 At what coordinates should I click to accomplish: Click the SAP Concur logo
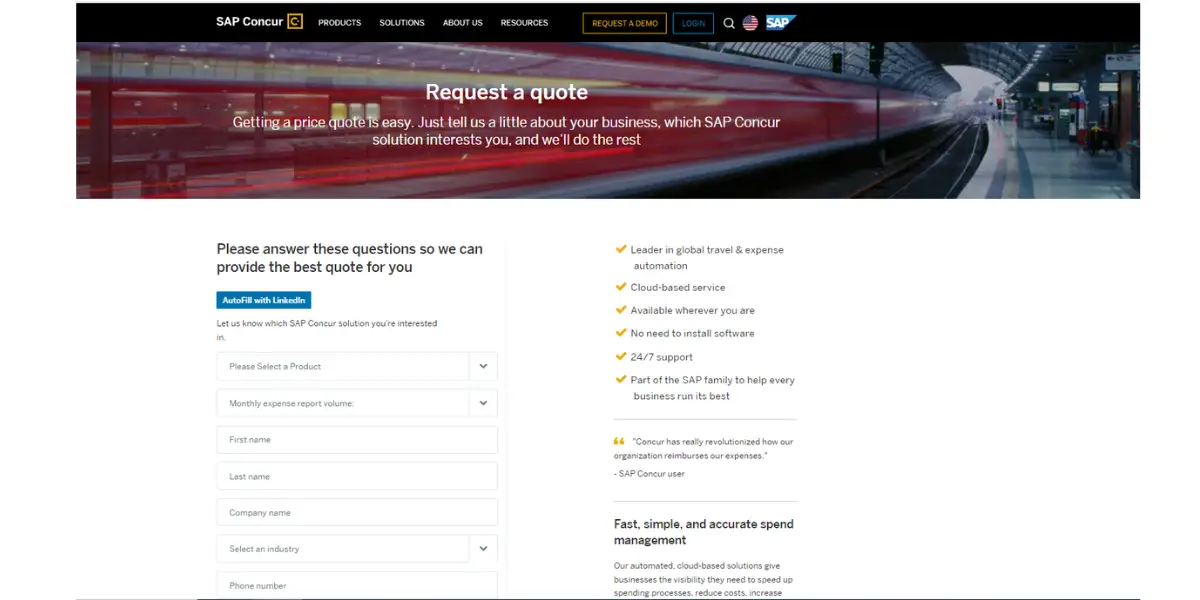point(259,22)
